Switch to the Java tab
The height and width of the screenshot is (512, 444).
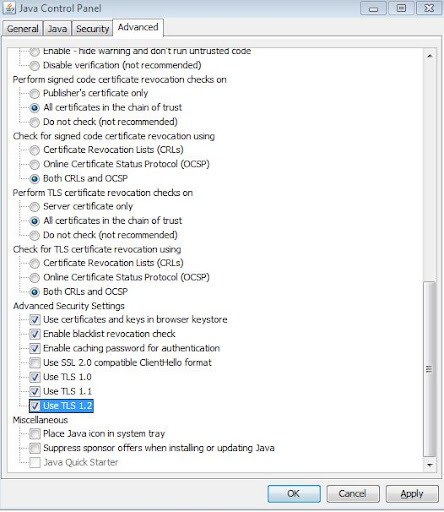(x=57, y=29)
